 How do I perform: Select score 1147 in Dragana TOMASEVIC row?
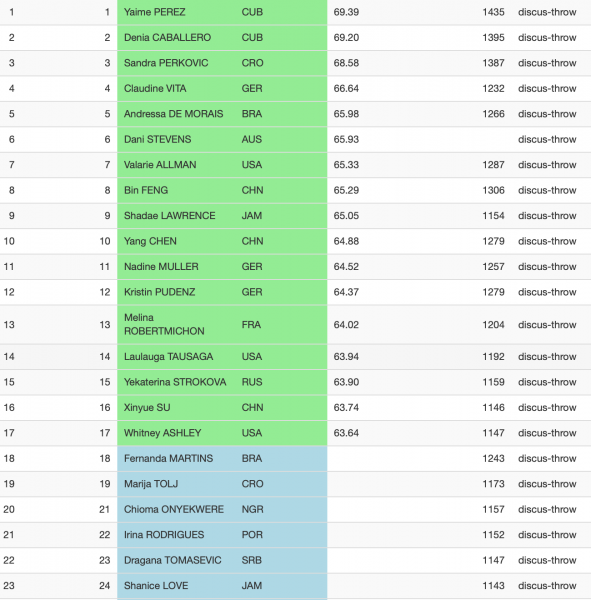click(x=493, y=560)
